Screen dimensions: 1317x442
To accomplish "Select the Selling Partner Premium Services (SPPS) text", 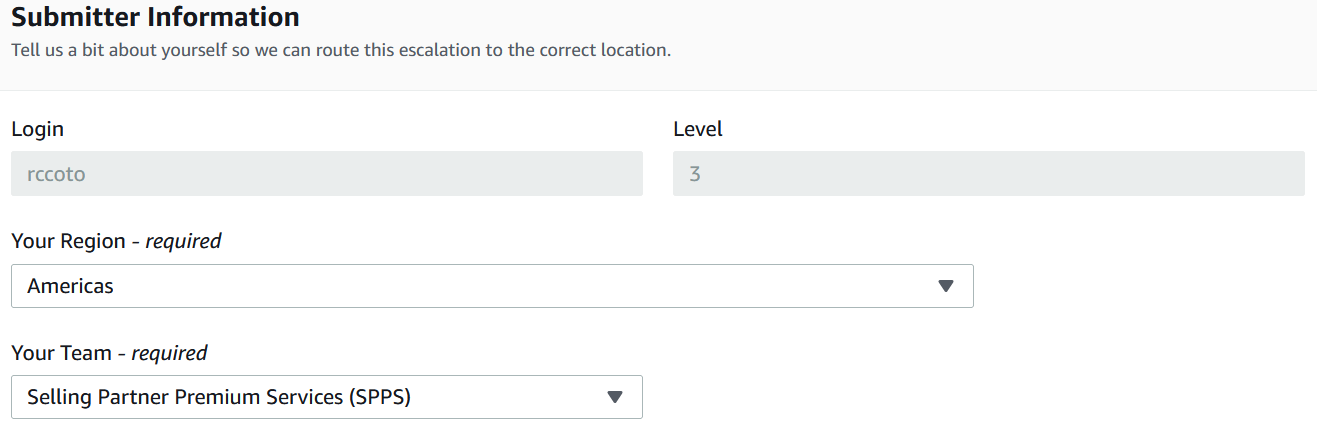I will coord(219,397).
